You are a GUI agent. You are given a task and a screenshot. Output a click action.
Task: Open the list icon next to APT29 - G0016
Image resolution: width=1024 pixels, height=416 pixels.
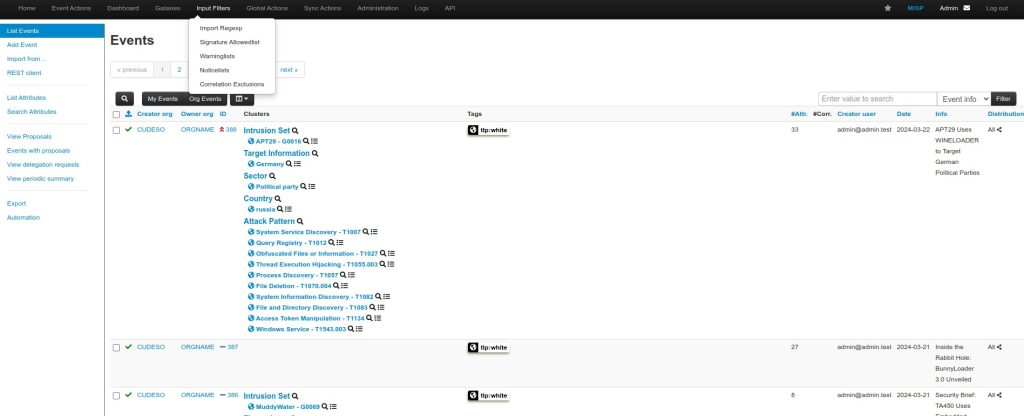pos(314,141)
